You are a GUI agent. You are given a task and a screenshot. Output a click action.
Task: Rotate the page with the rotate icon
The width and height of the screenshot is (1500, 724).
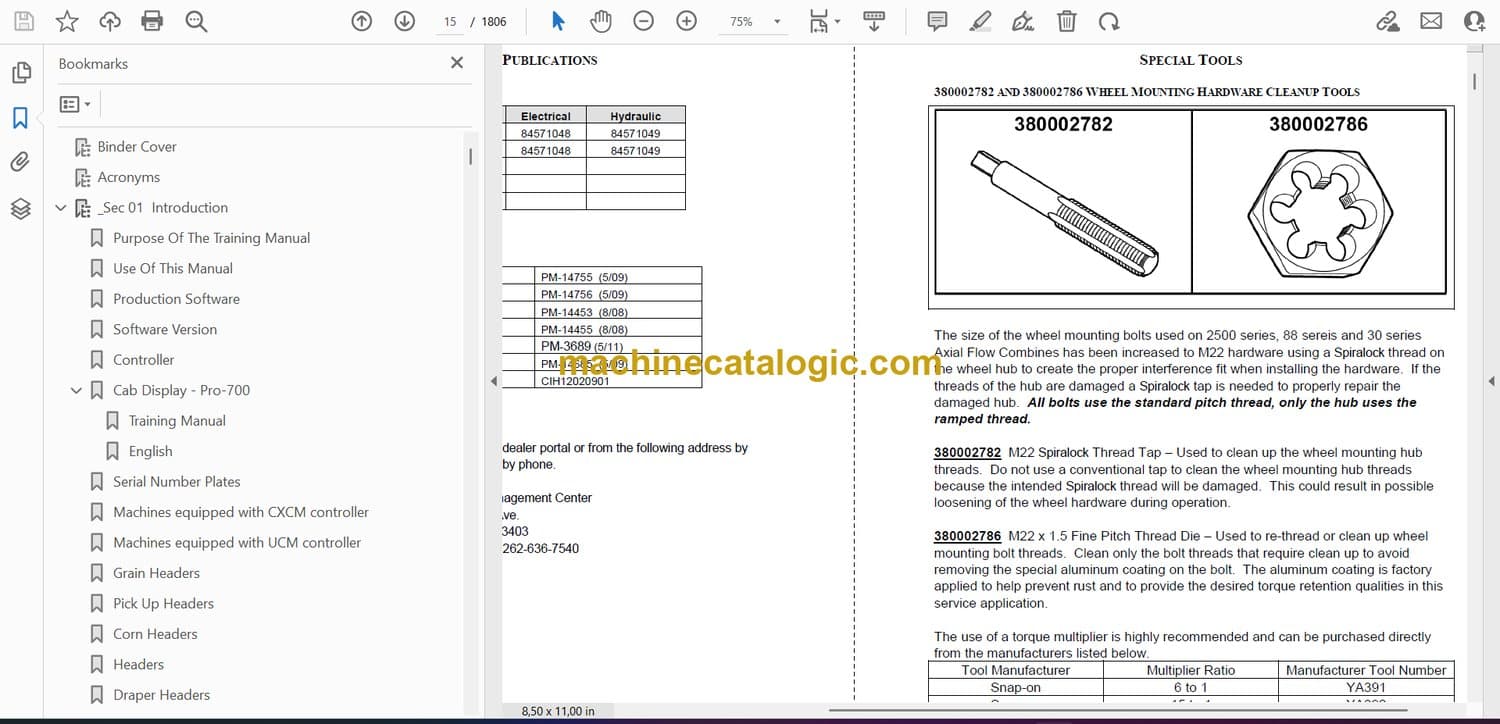[1109, 21]
